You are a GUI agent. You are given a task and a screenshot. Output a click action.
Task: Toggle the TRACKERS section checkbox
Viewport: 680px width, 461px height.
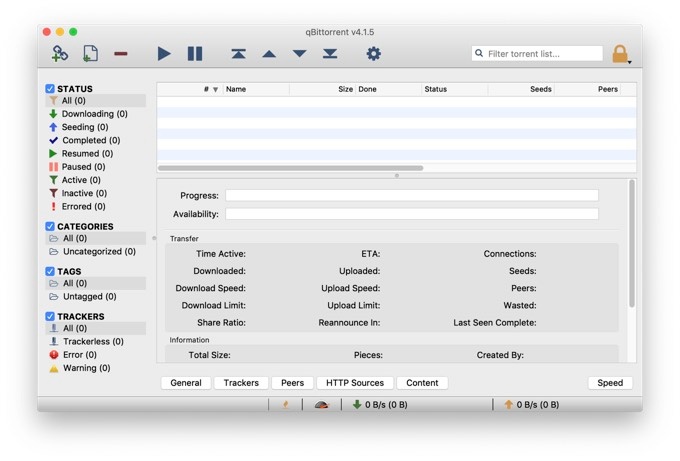[x=50, y=316]
